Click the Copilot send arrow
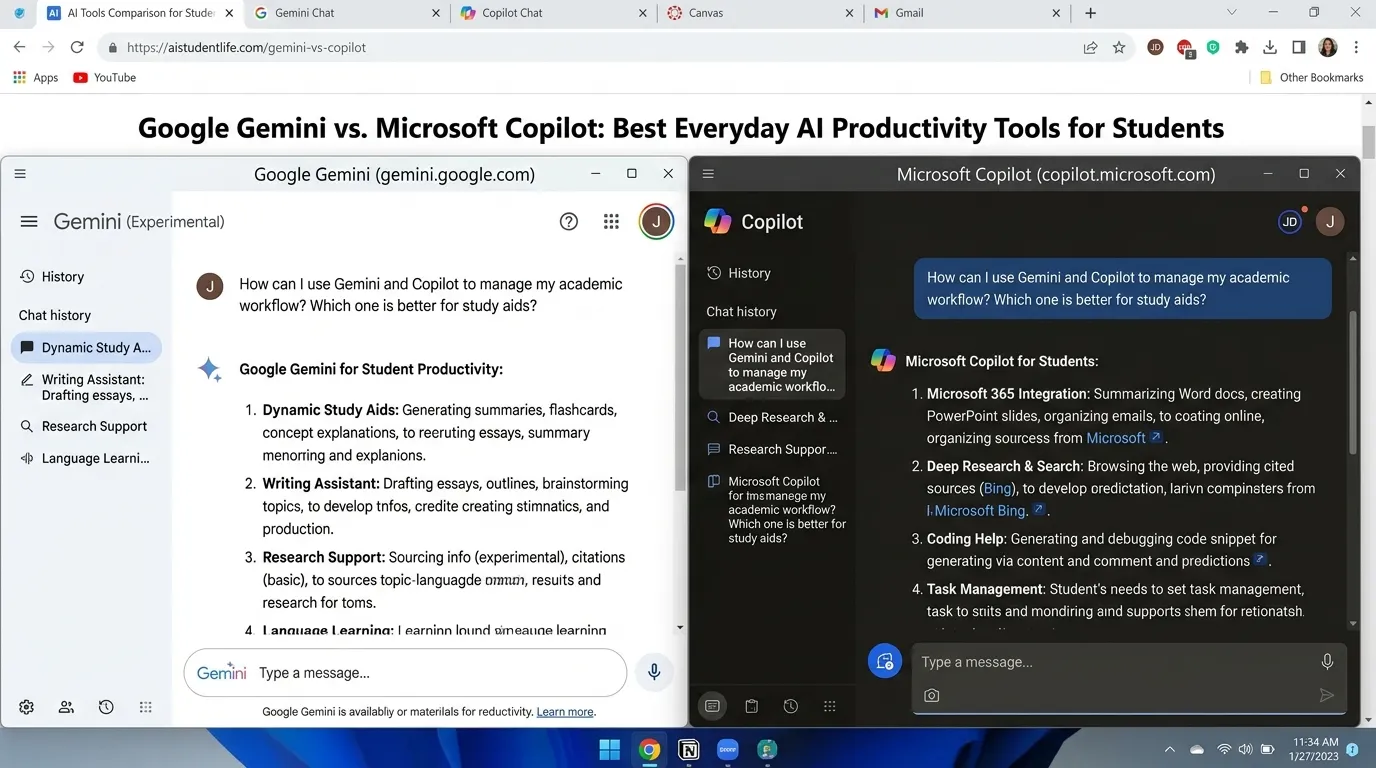This screenshot has height=768, width=1376. point(1327,695)
